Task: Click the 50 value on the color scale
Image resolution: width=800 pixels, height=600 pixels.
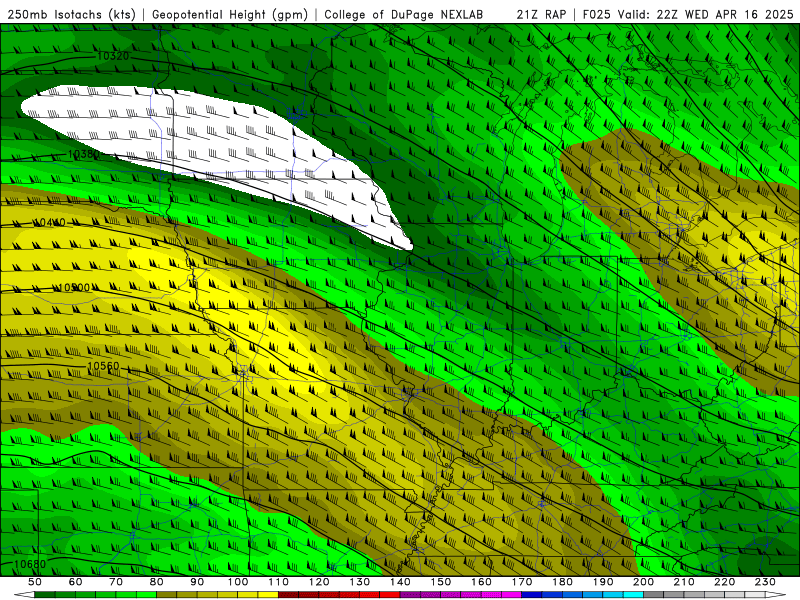Action: point(35,582)
